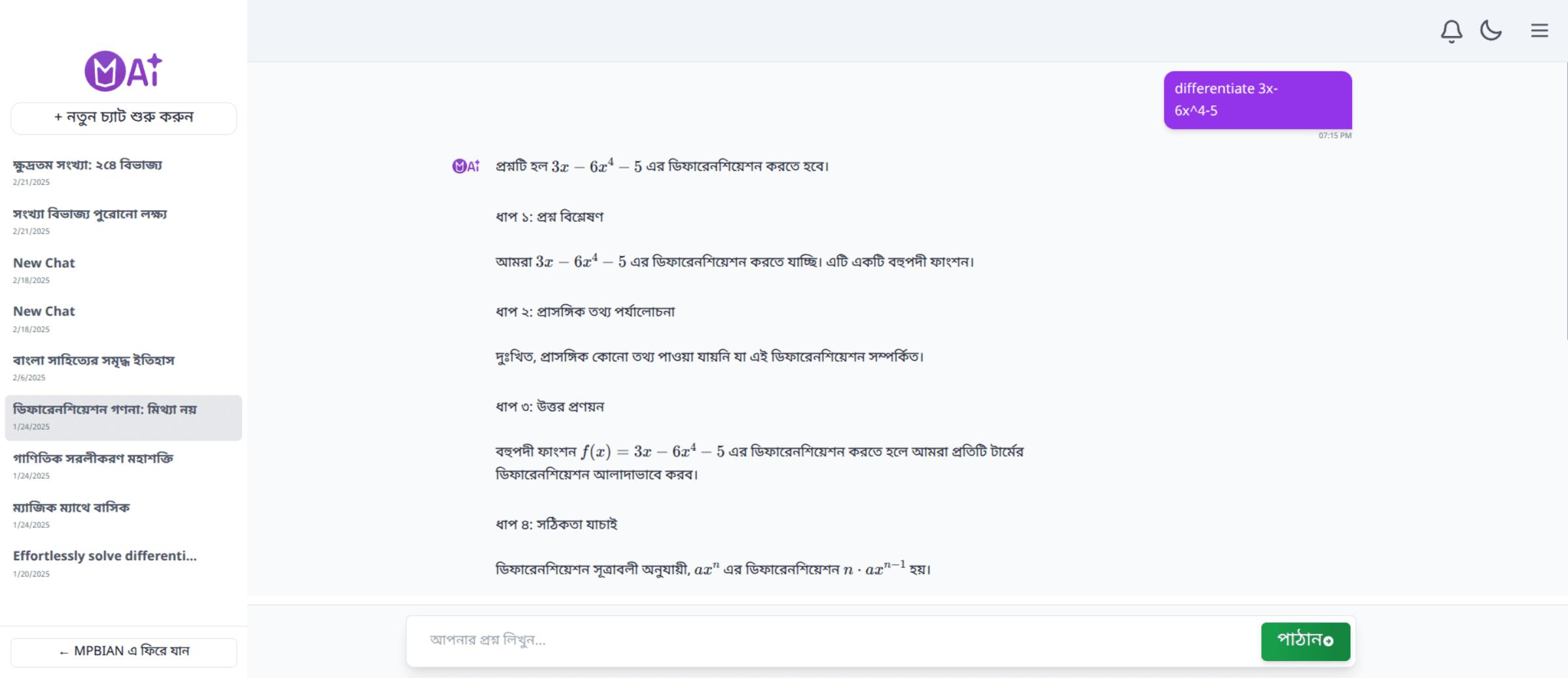Select the "সংখ্যা বিভাজ্য পুরোনো লক্ষ্য" chat
The height and width of the screenshot is (678, 1568).
point(90,214)
